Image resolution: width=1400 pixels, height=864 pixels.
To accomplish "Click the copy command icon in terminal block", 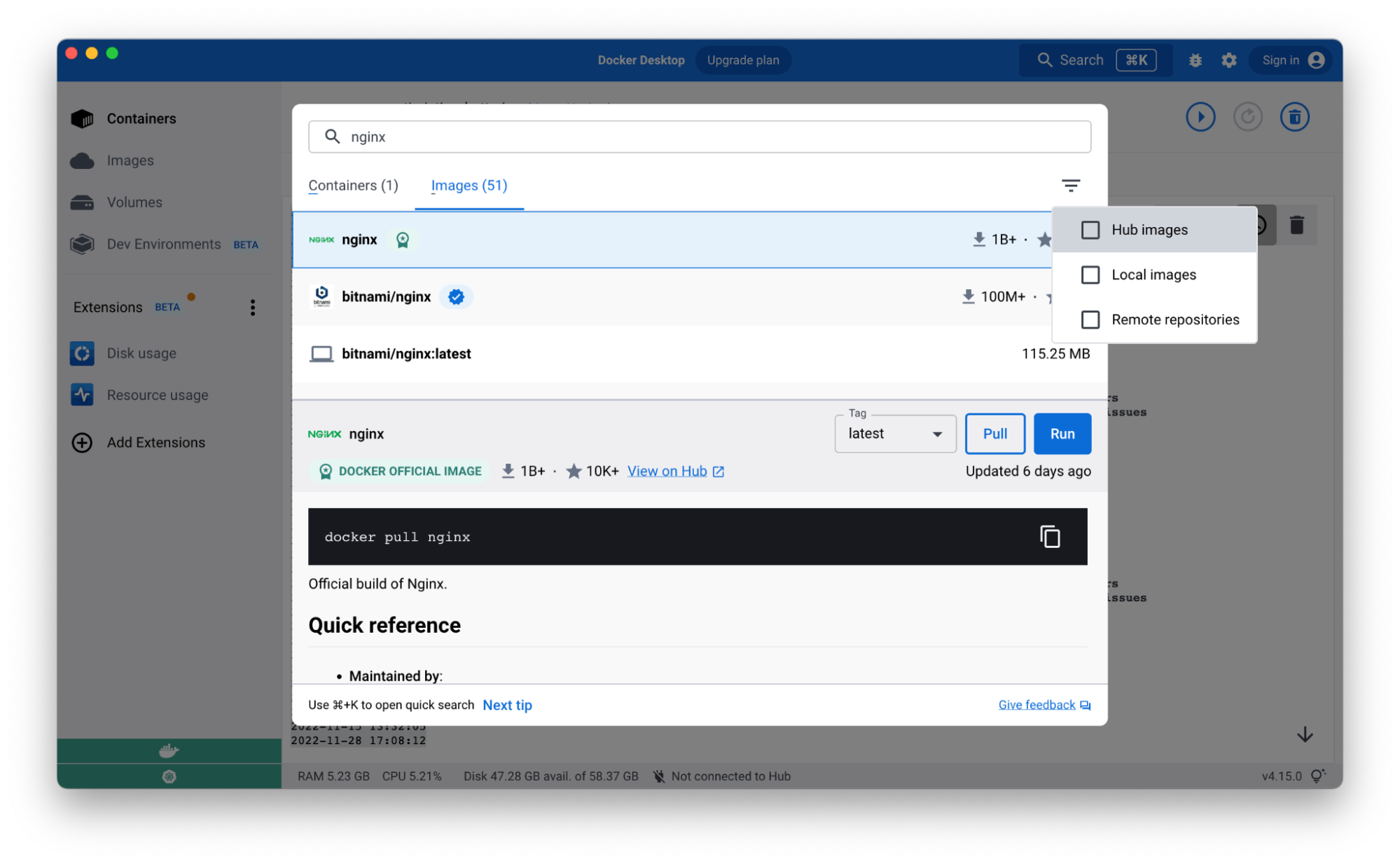I will coord(1051,536).
